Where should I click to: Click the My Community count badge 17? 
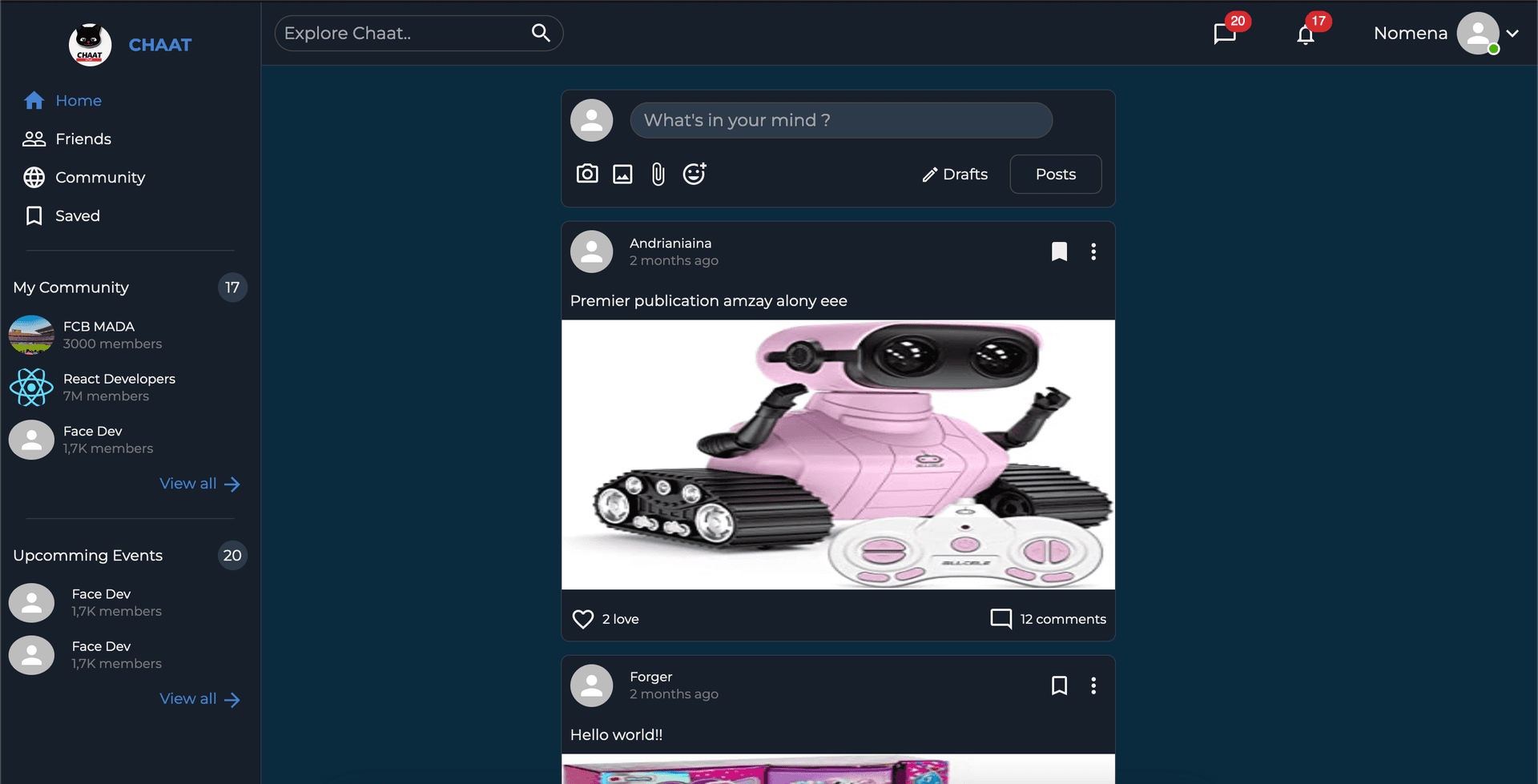tap(232, 287)
